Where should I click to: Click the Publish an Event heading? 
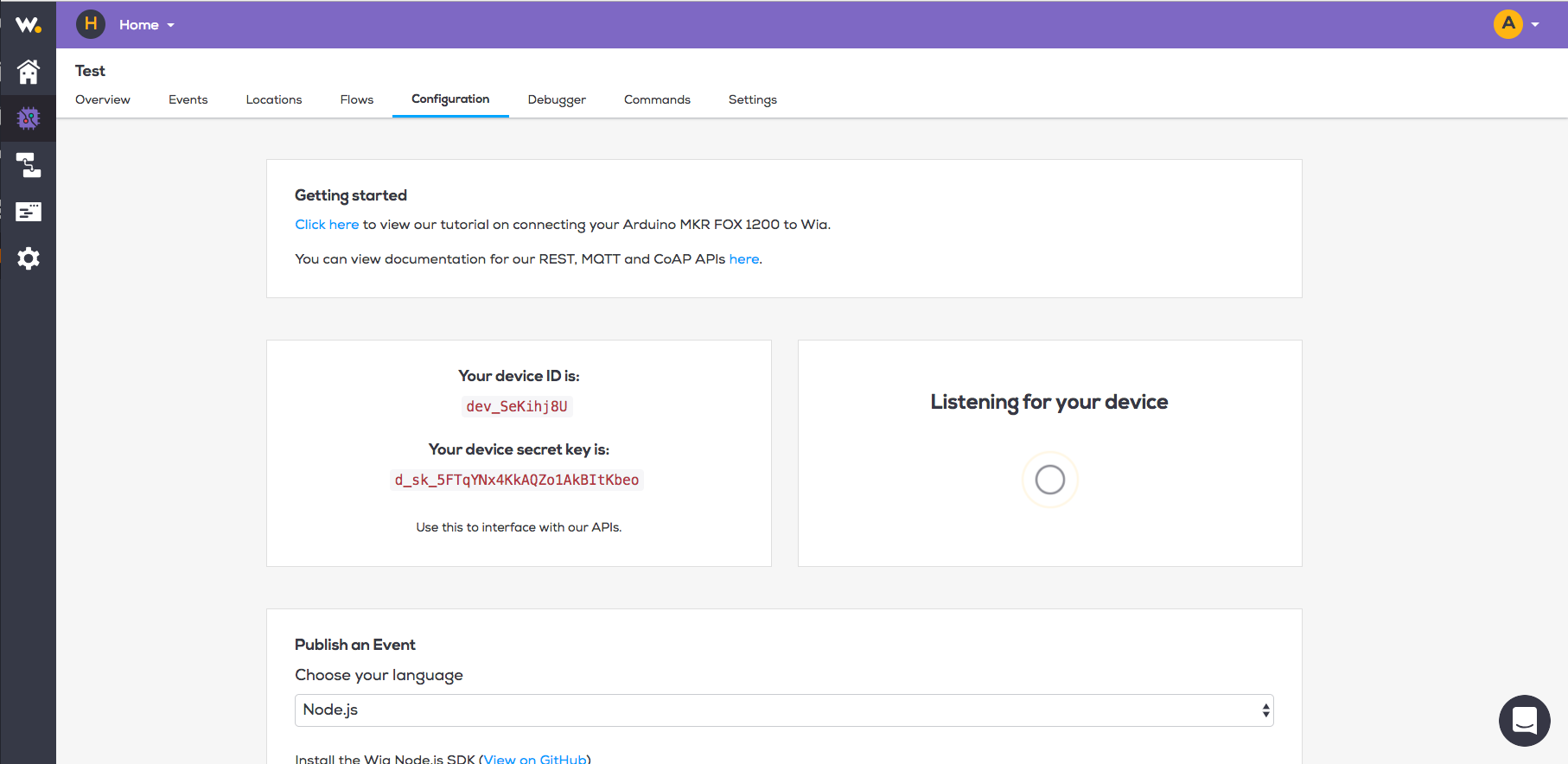(x=355, y=645)
